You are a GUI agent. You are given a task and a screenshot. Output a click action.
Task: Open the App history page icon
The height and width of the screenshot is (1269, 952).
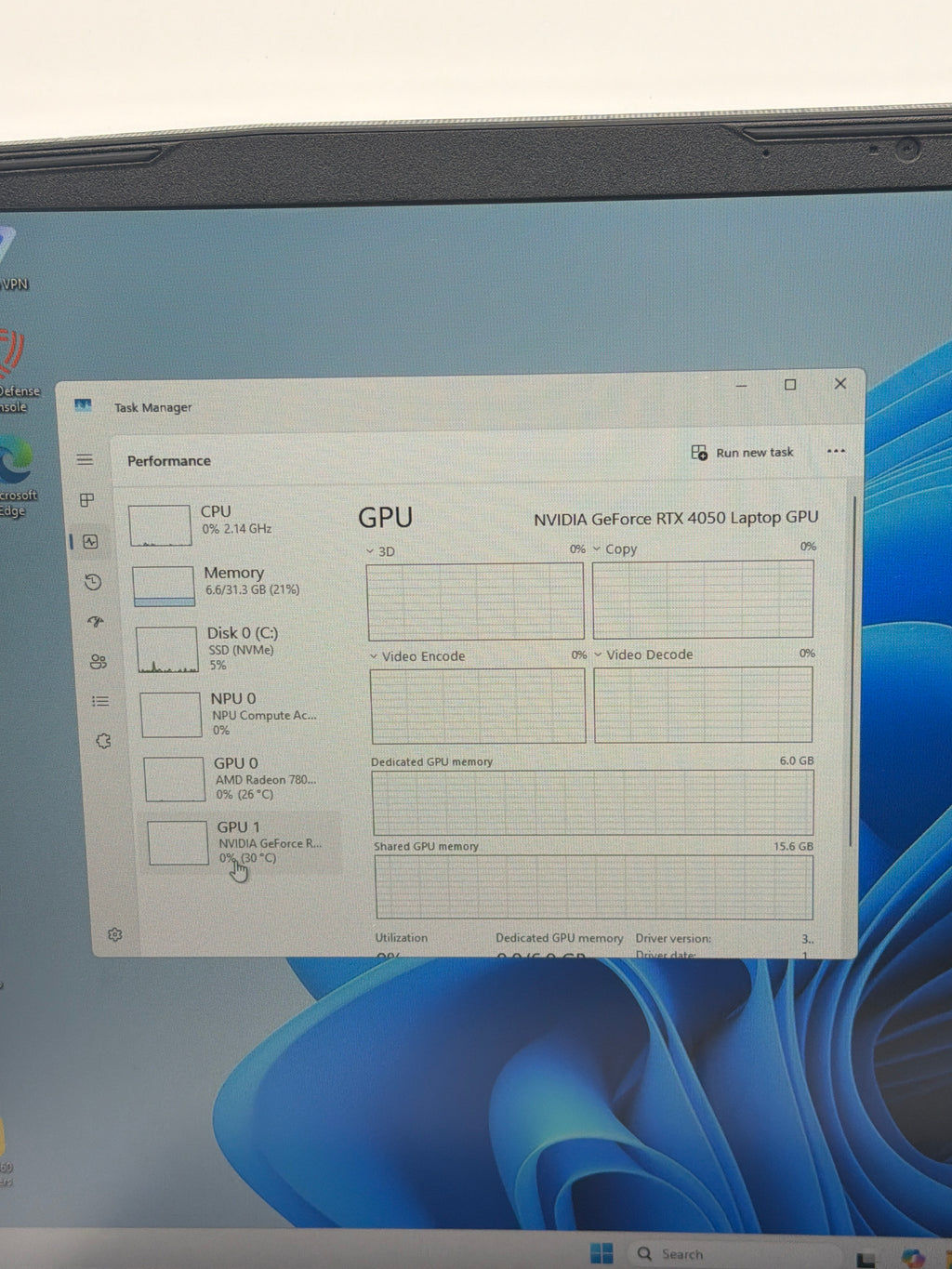(93, 582)
